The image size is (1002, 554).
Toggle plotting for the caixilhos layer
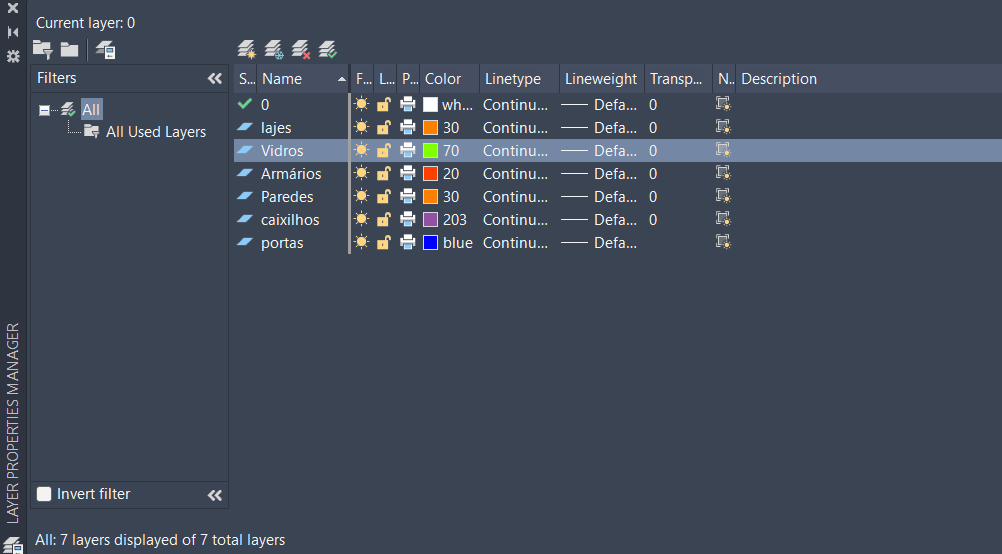[x=408, y=220]
